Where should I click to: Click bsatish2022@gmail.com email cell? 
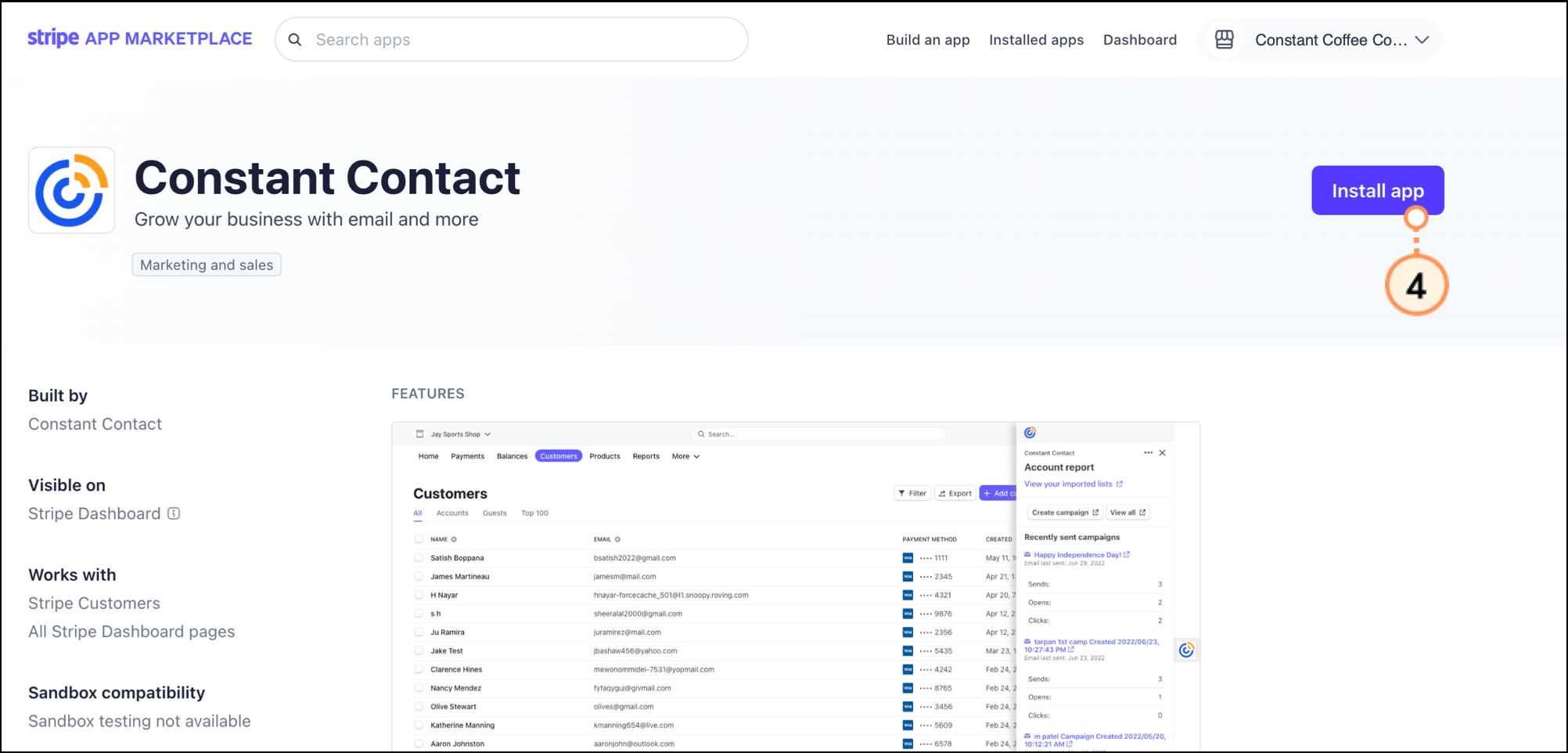[x=635, y=558]
